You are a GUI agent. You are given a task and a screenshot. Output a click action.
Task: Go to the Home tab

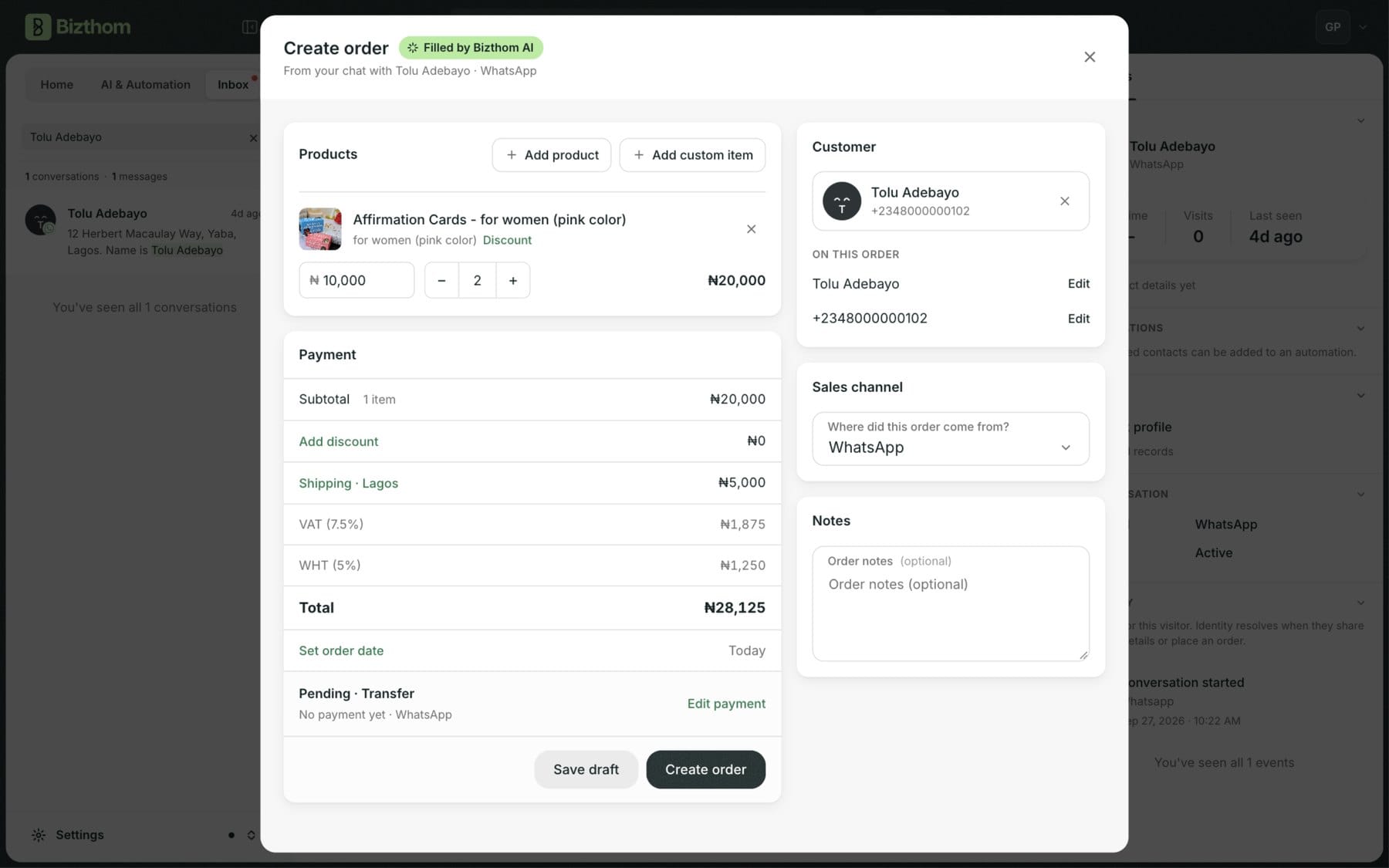[57, 84]
